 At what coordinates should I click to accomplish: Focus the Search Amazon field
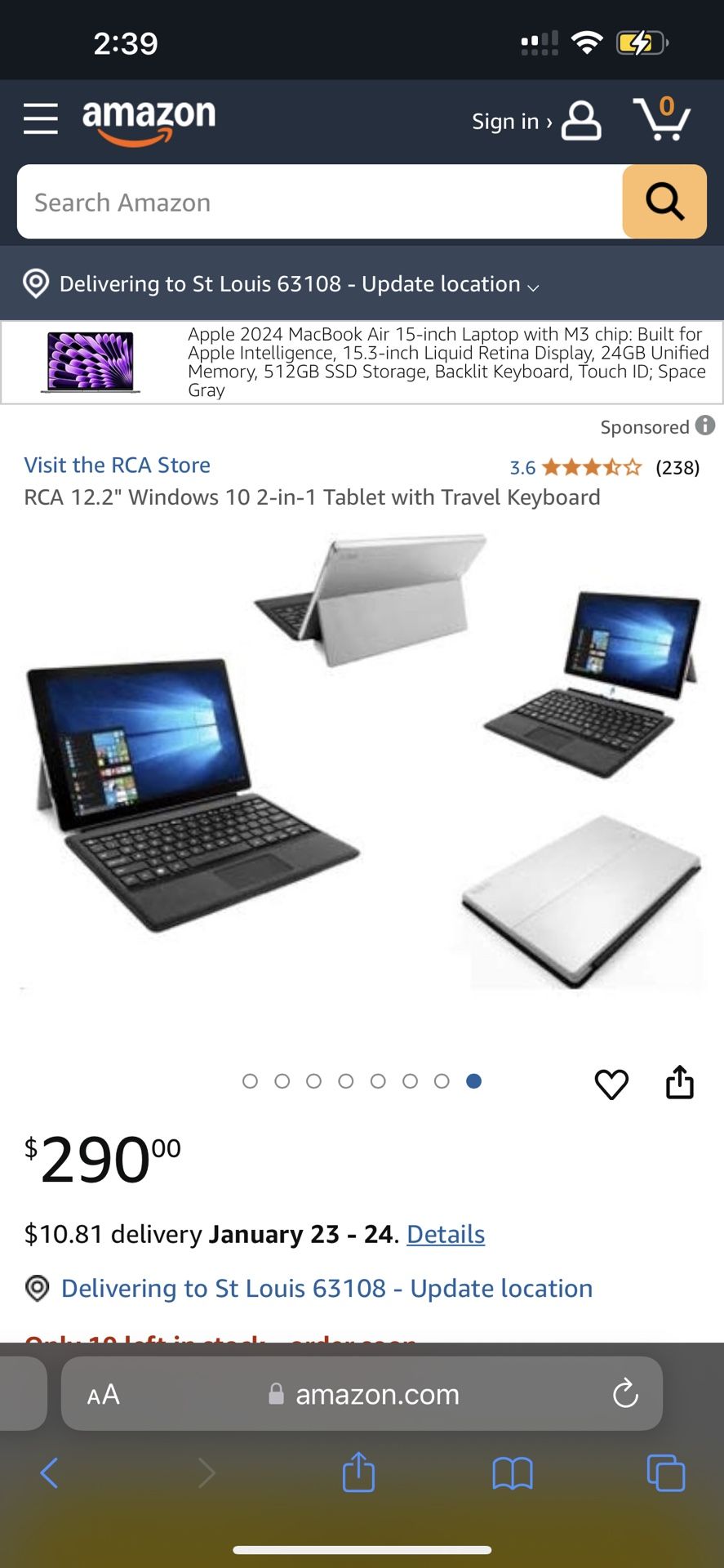[320, 202]
